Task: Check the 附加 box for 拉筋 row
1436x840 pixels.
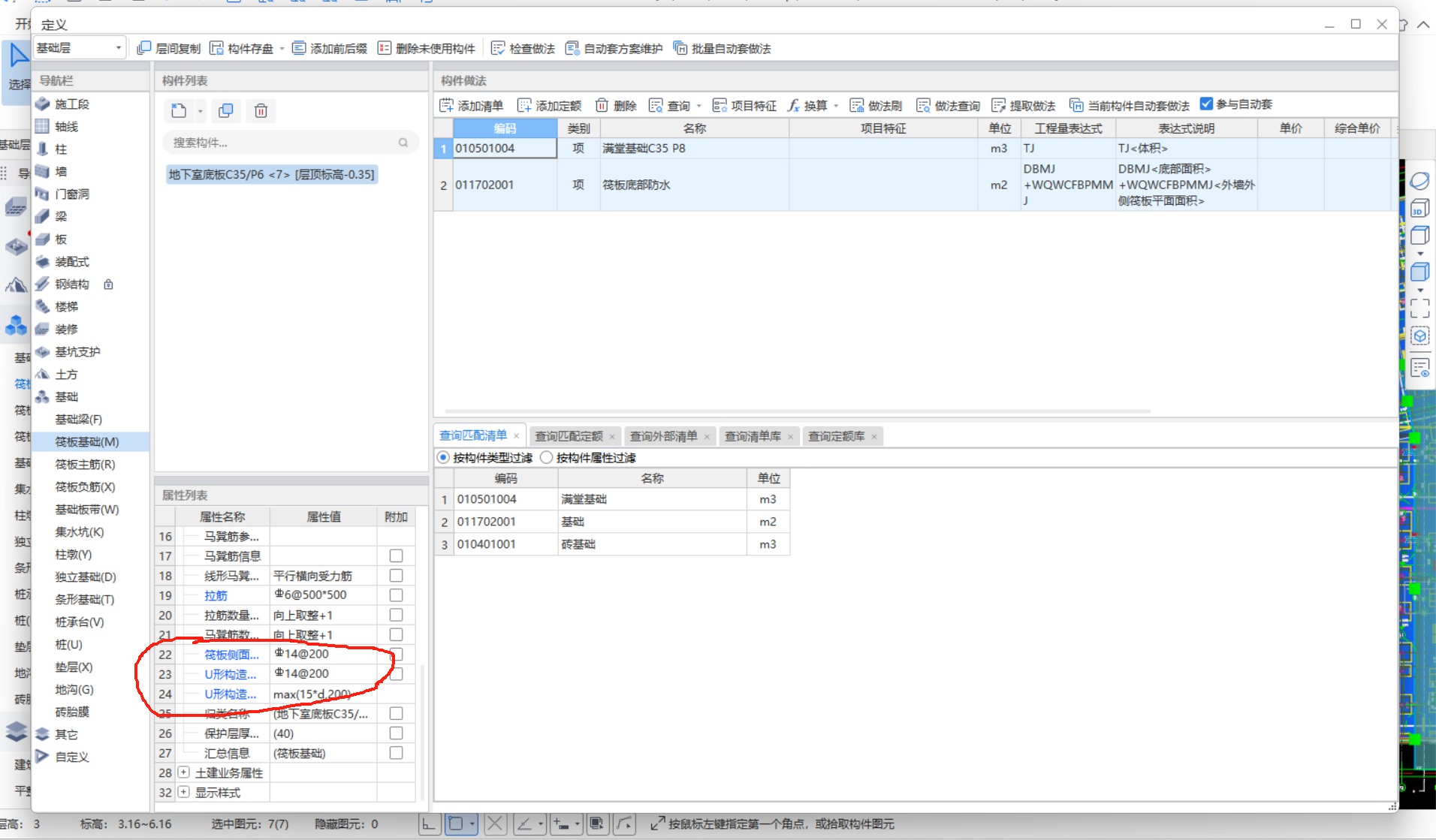Action: pyautogui.click(x=396, y=595)
